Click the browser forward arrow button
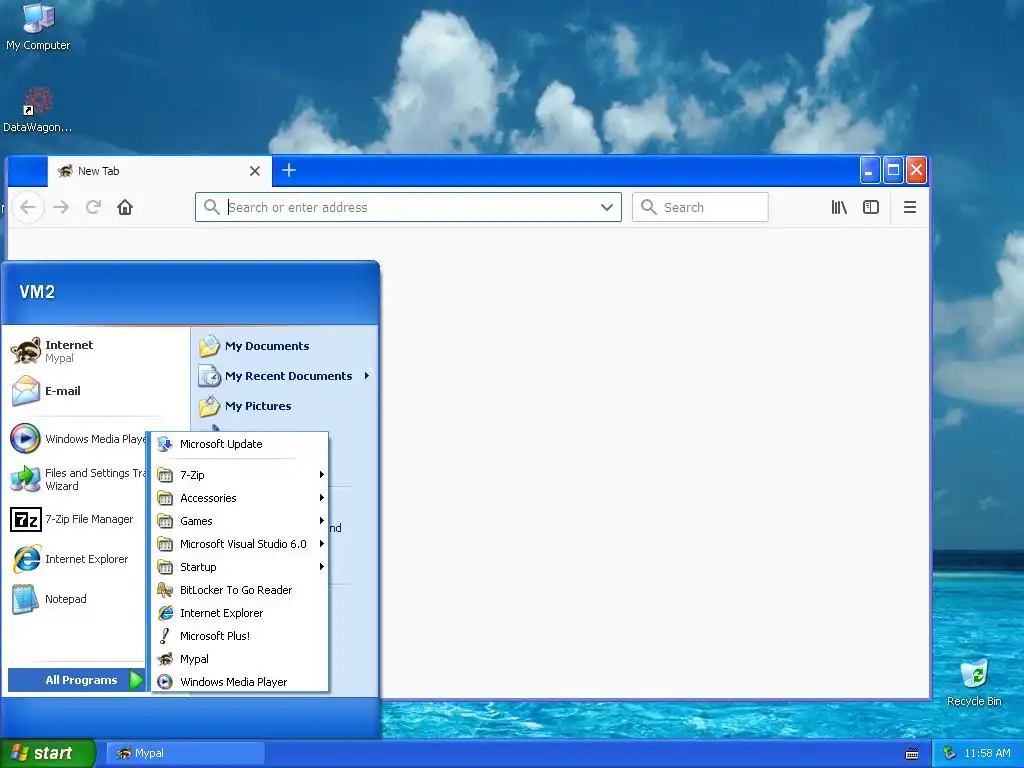This screenshot has height=768, width=1024. click(61, 207)
